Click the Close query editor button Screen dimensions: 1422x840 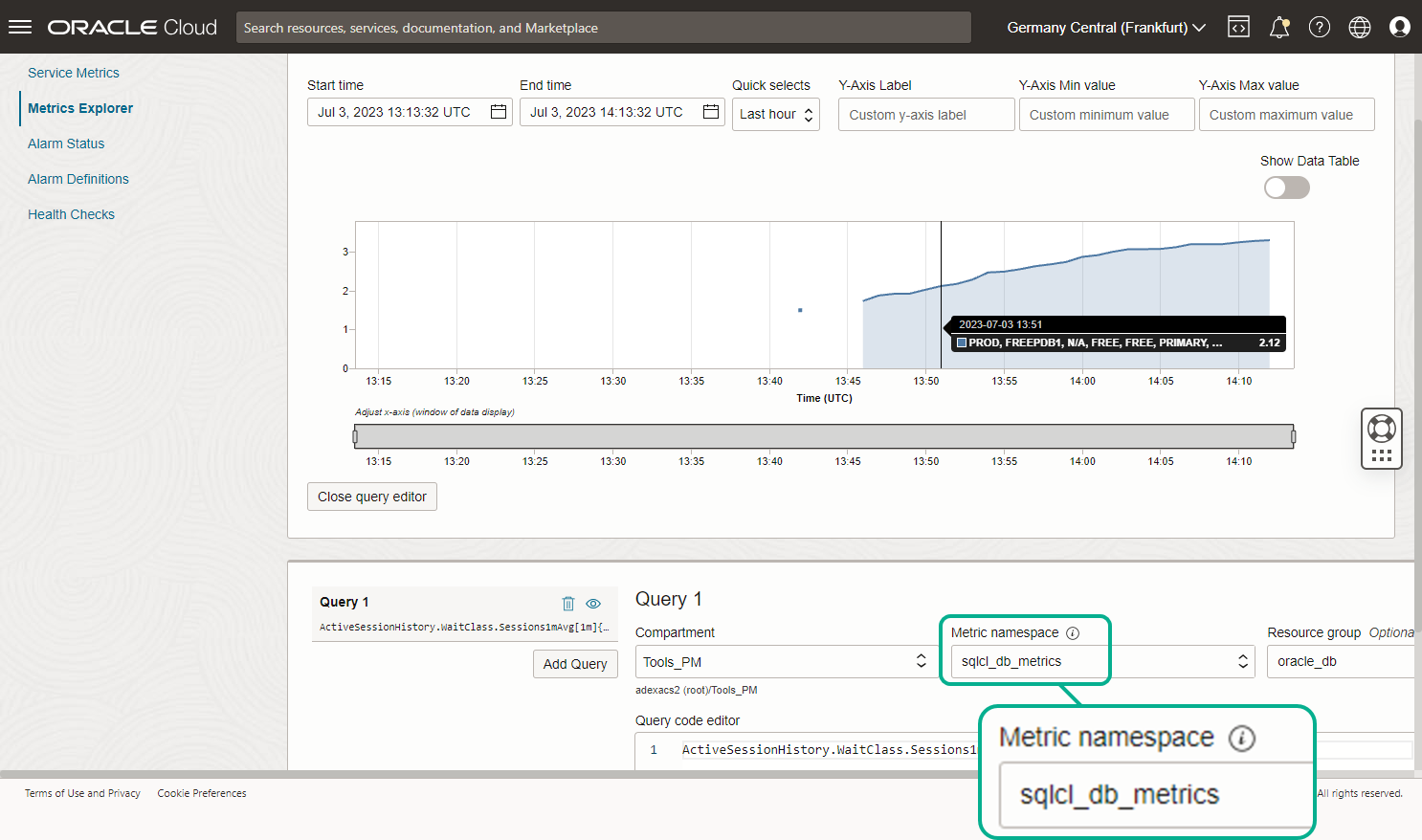pos(372,497)
